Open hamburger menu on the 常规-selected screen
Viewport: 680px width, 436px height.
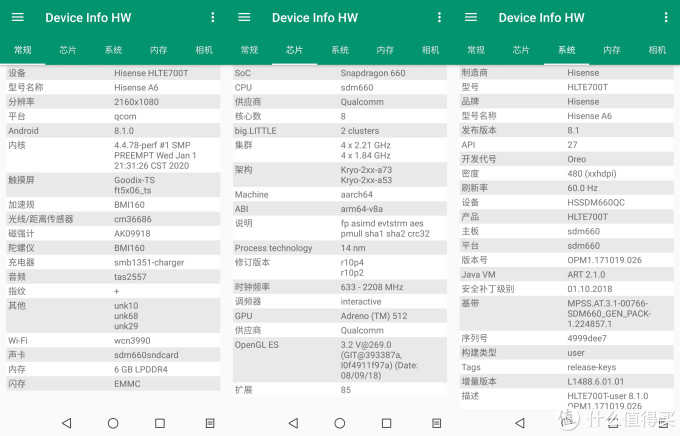coord(18,17)
